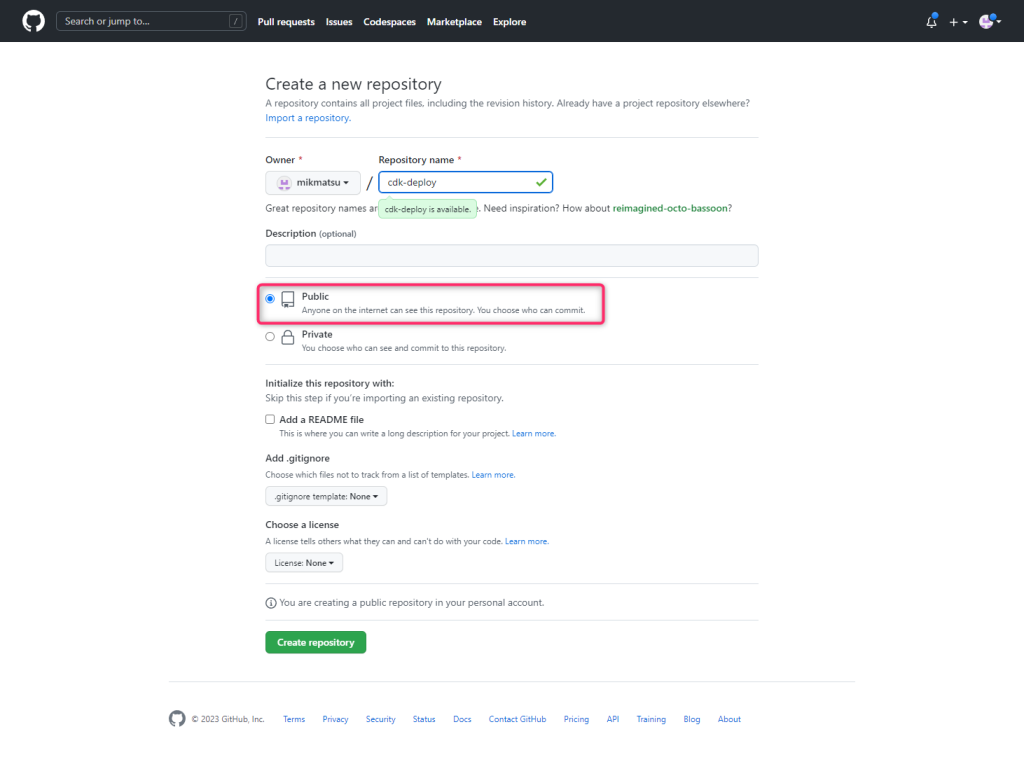Click the info icon above Create repository
The height and width of the screenshot is (762, 1024).
point(270,602)
